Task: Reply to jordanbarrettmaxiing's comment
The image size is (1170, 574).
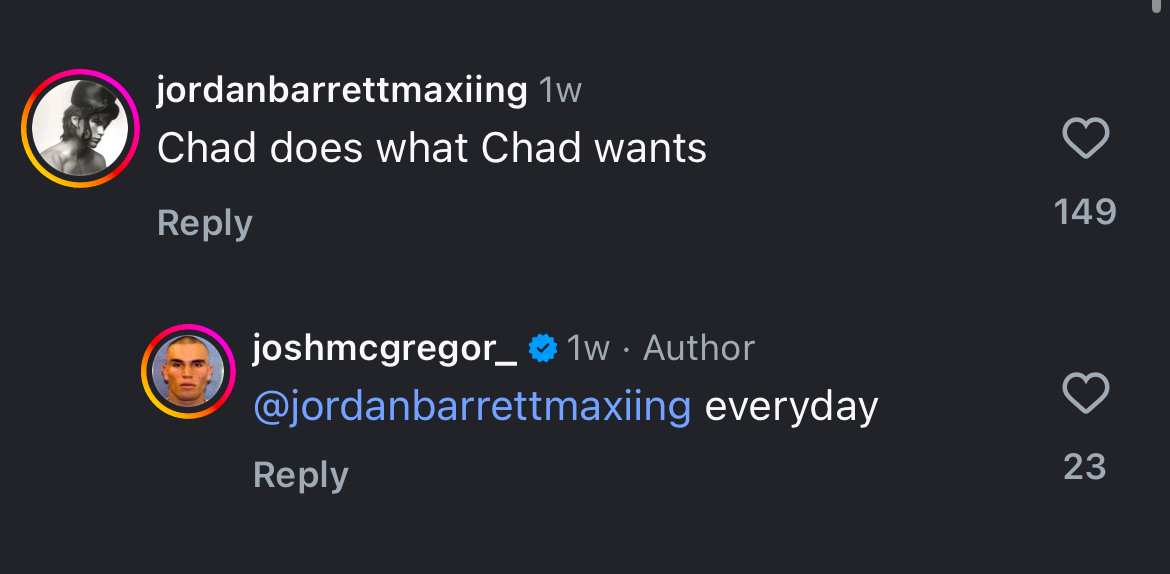Action: (x=205, y=223)
